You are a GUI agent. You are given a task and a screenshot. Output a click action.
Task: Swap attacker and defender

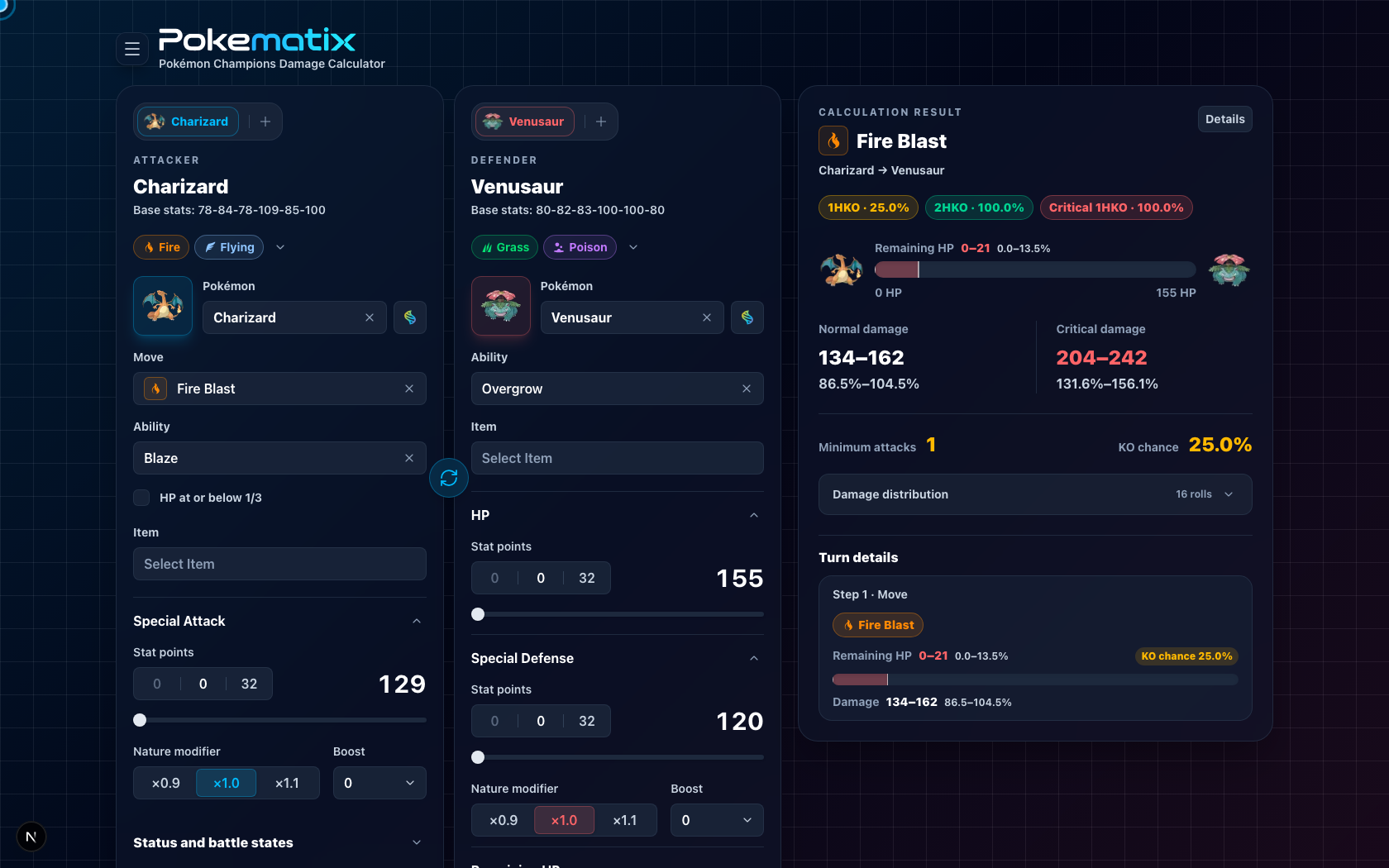(449, 478)
